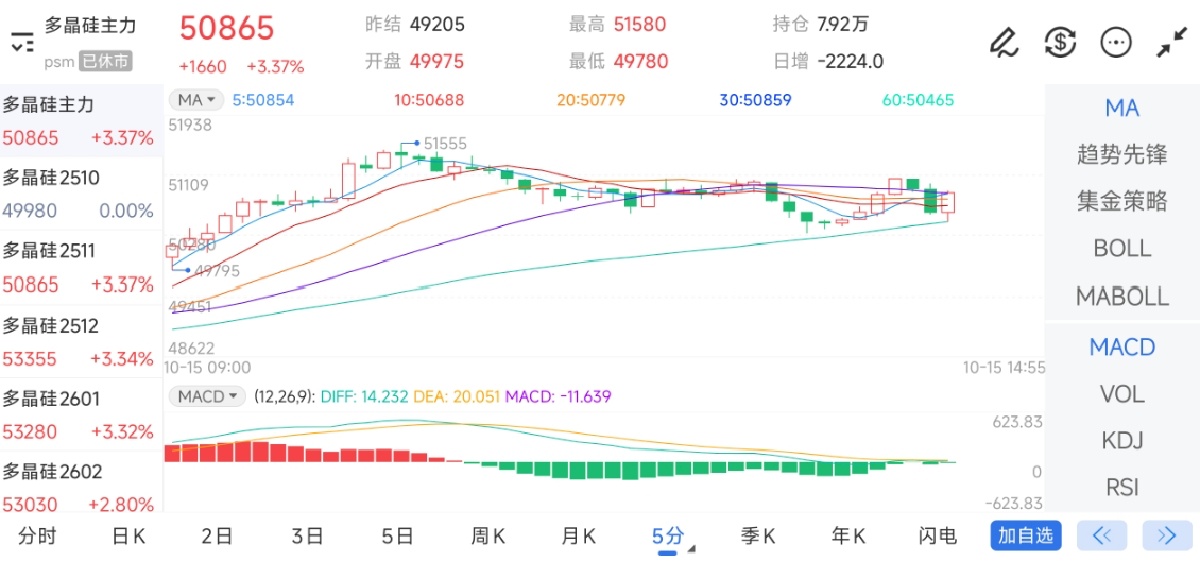Collapse fullscreen with the shrink arrows icon
Screen dimensions: 1200x573
(x=1170, y=42)
